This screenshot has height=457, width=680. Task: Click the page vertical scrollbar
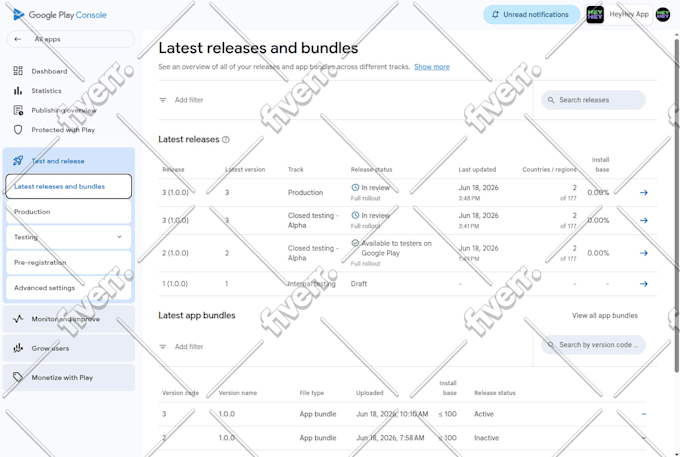(x=676, y=206)
